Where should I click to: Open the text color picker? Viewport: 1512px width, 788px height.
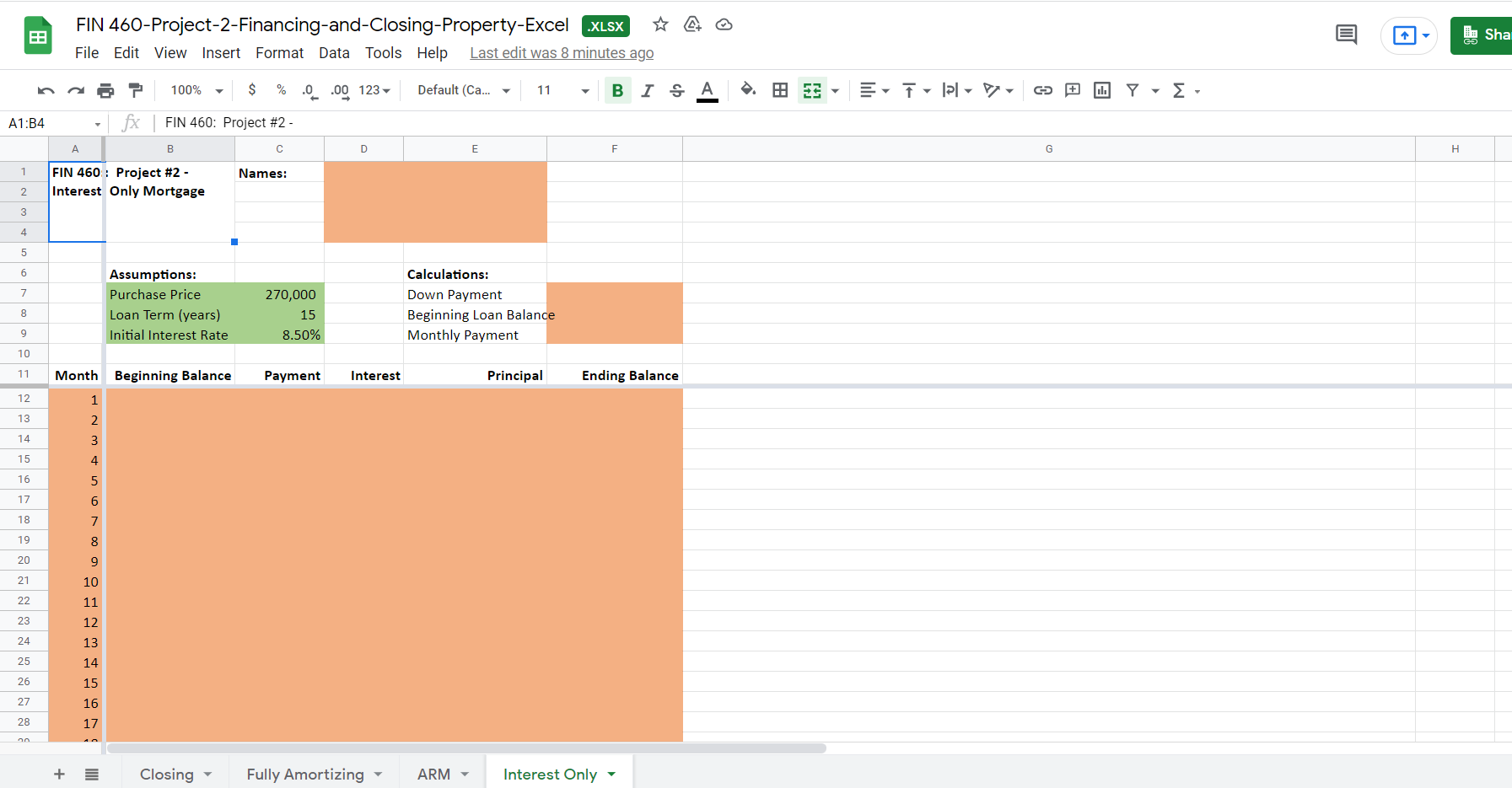point(708,90)
